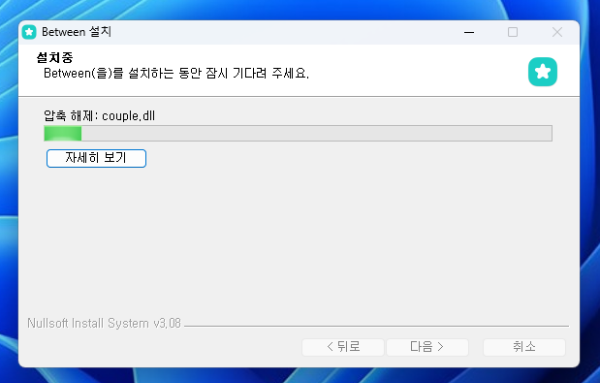Click the 'Between 설치' window title

coord(77,32)
